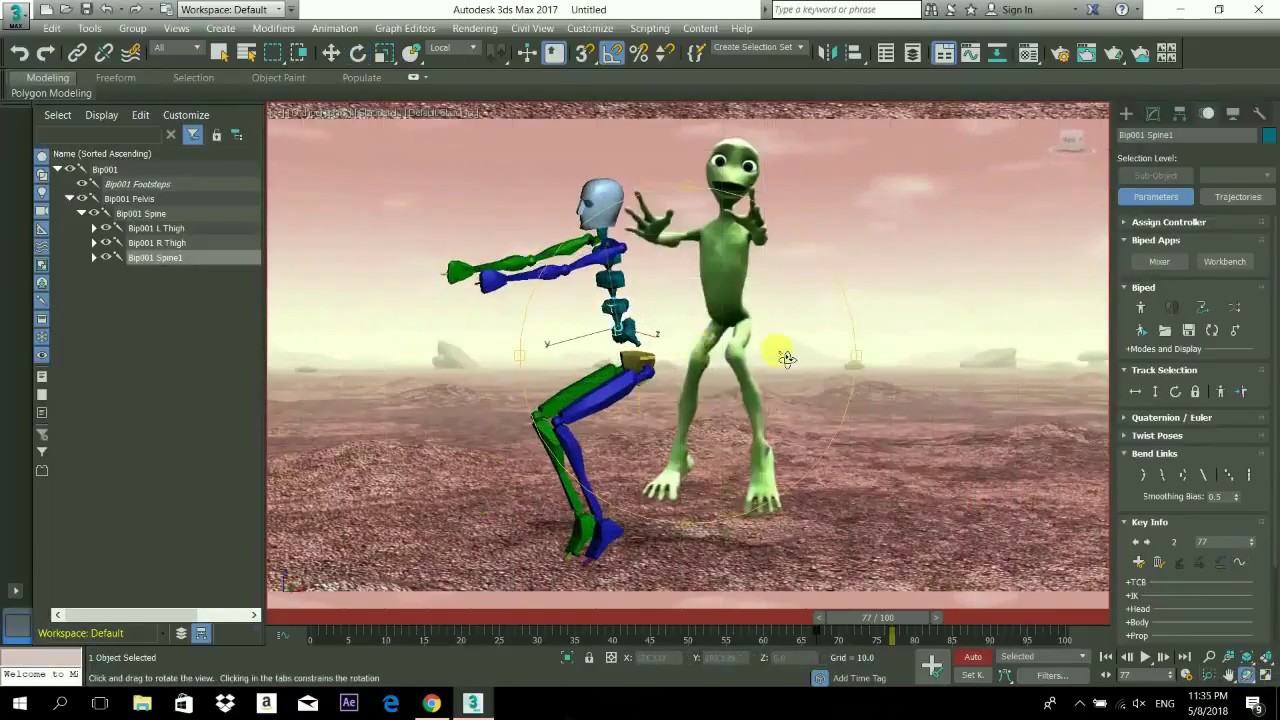This screenshot has height=720, width=1280.
Task: Activate the Select and Move tool
Action: (331, 53)
